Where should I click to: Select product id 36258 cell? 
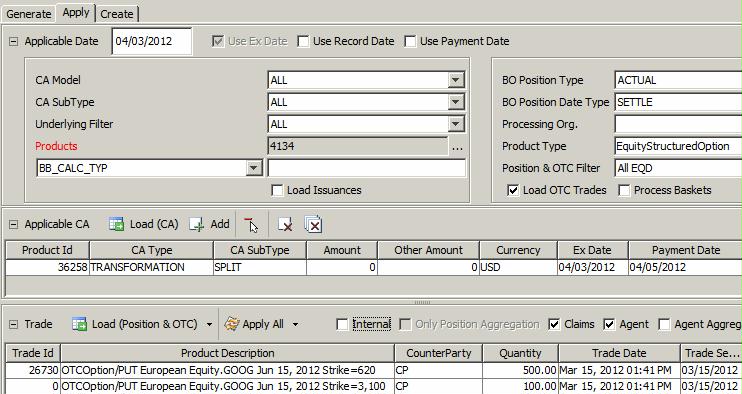point(47,267)
